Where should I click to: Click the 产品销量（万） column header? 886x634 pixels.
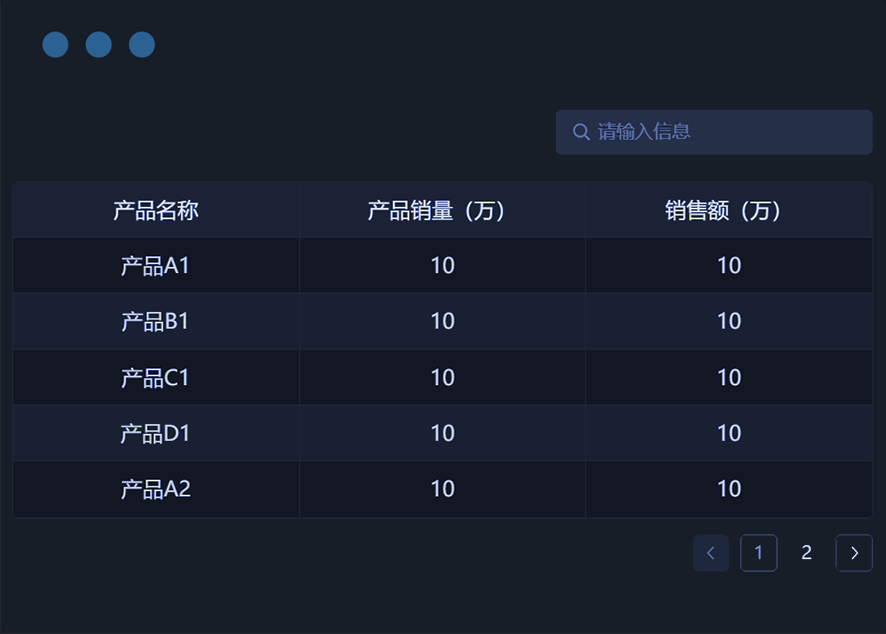(x=442, y=210)
